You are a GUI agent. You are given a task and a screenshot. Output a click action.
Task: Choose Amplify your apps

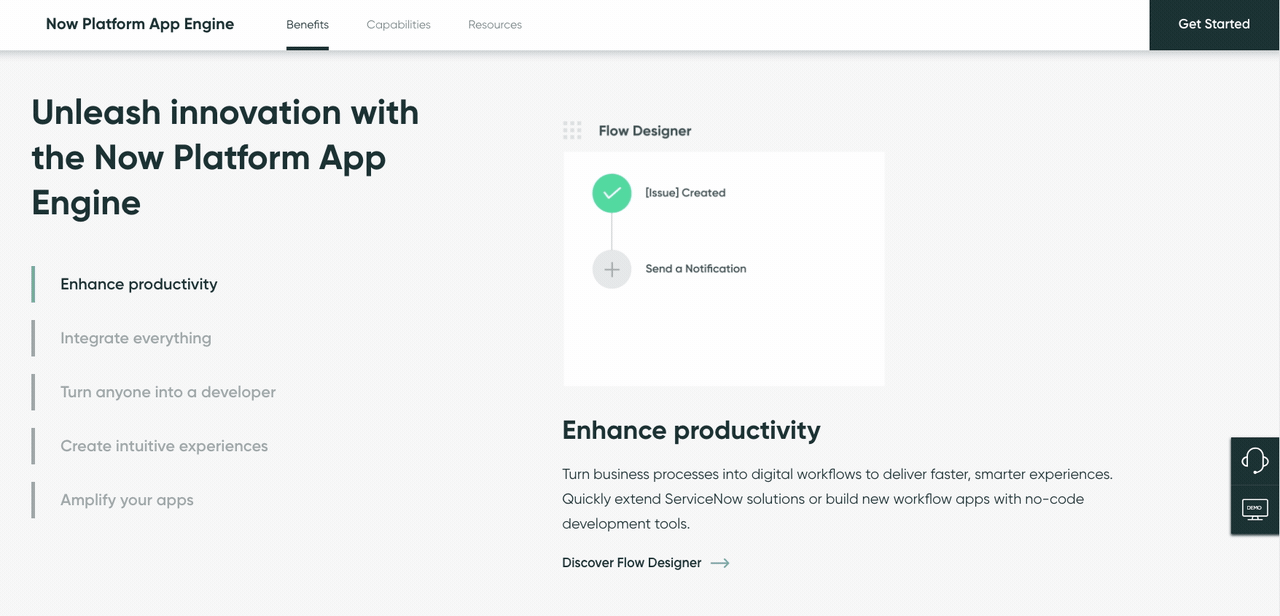tap(127, 500)
